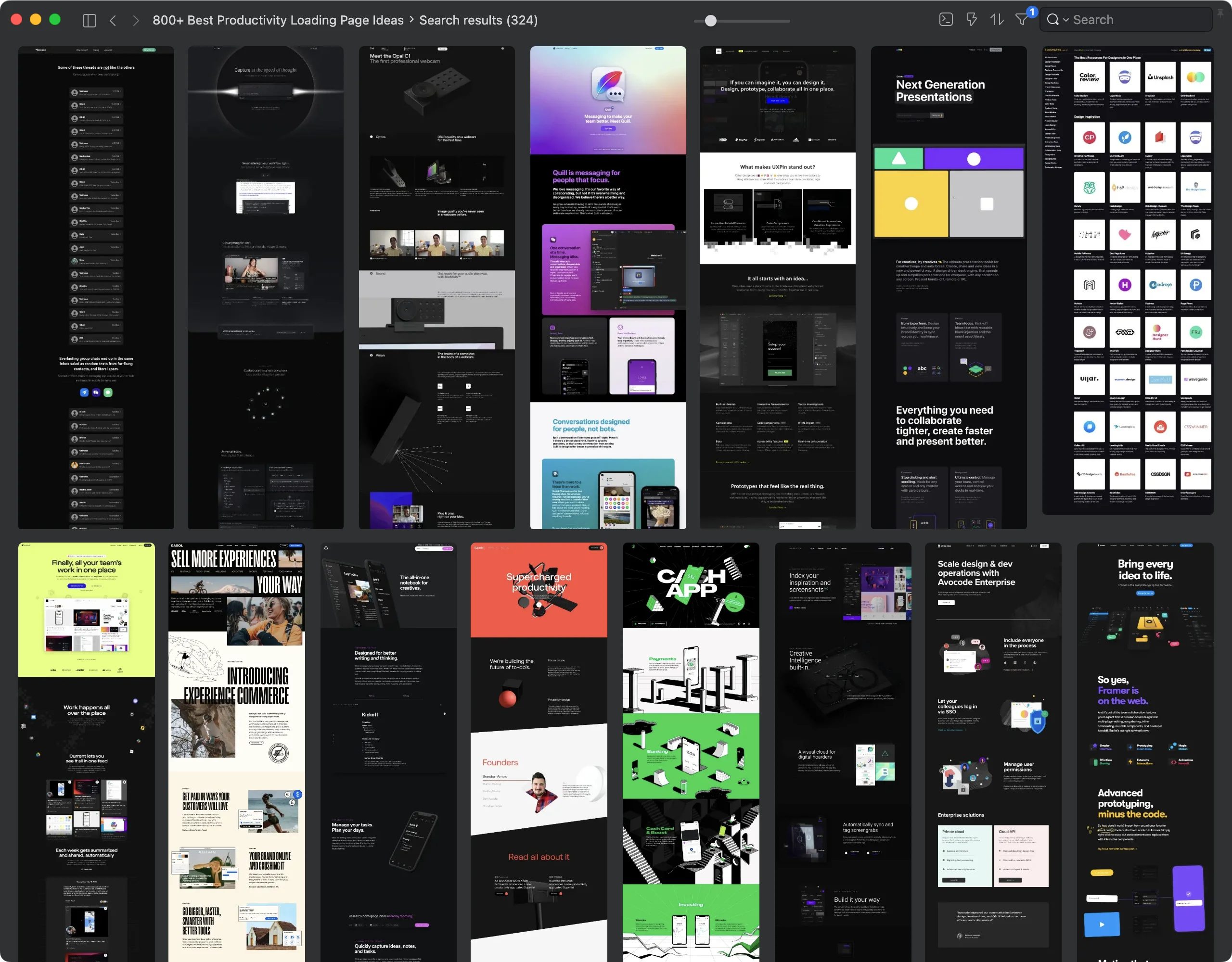Click the magnifier icon in search box

coord(1052,20)
